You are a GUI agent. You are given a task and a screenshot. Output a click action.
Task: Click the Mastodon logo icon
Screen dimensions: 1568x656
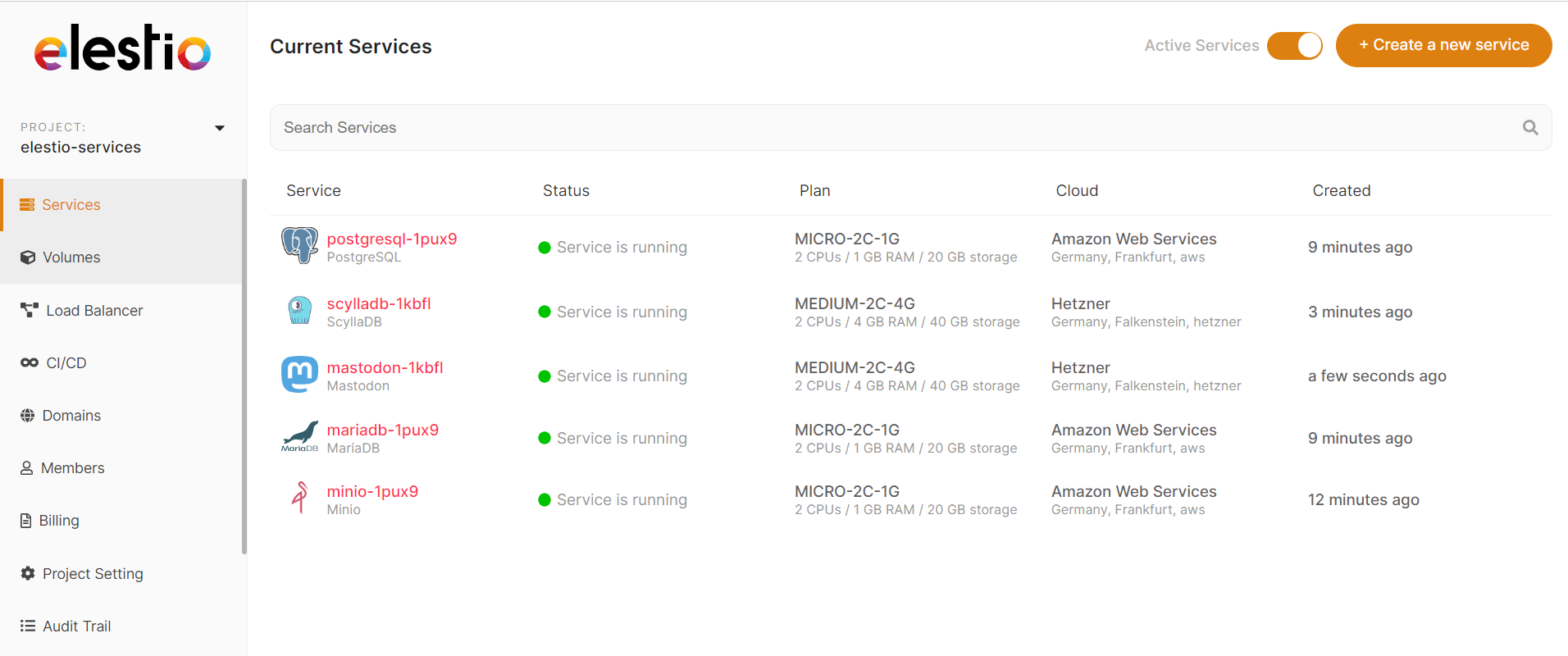pos(299,375)
